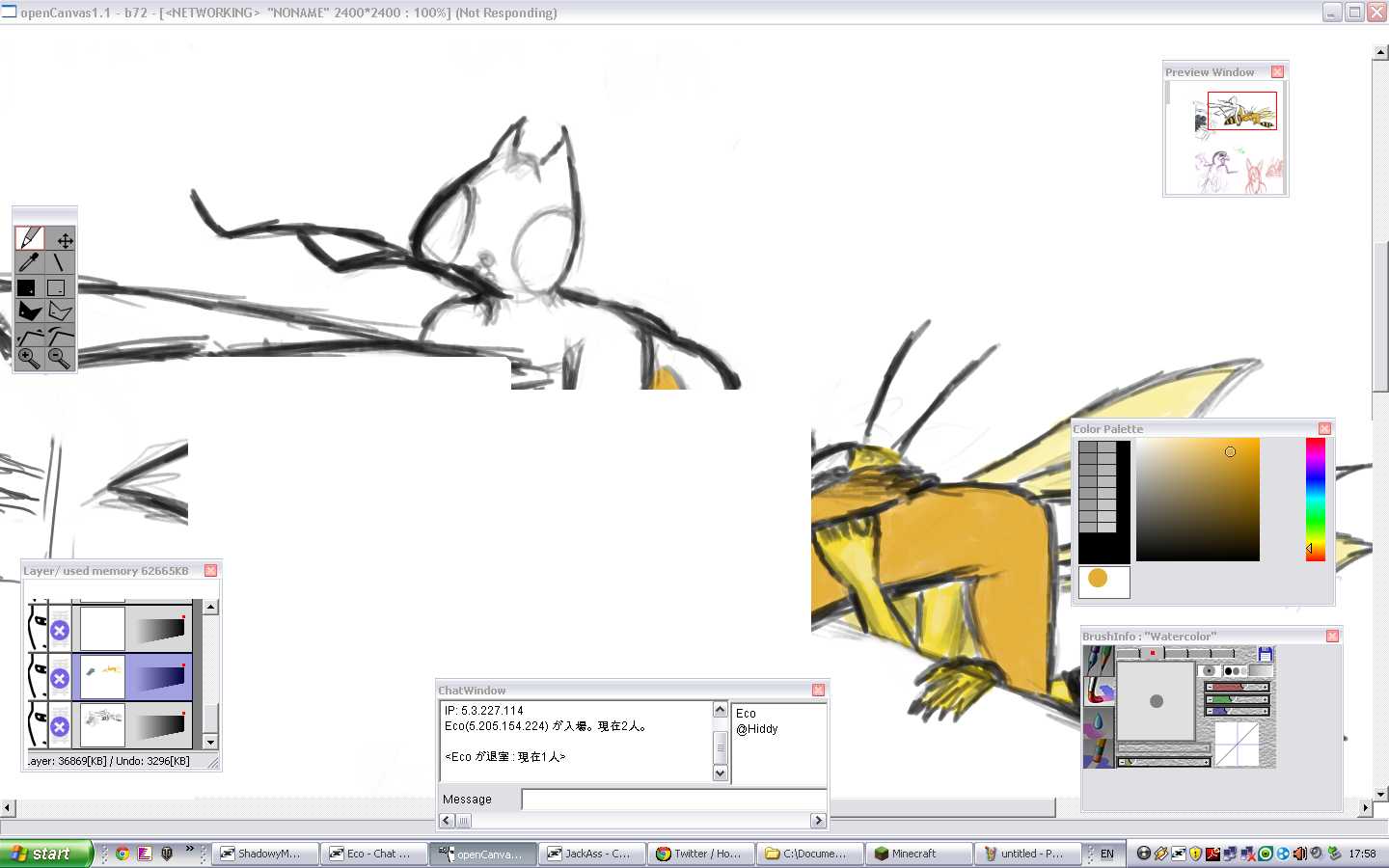Image resolution: width=1389 pixels, height=868 pixels.
Task: Click the round brush tip shape button
Action: [x=1209, y=670]
